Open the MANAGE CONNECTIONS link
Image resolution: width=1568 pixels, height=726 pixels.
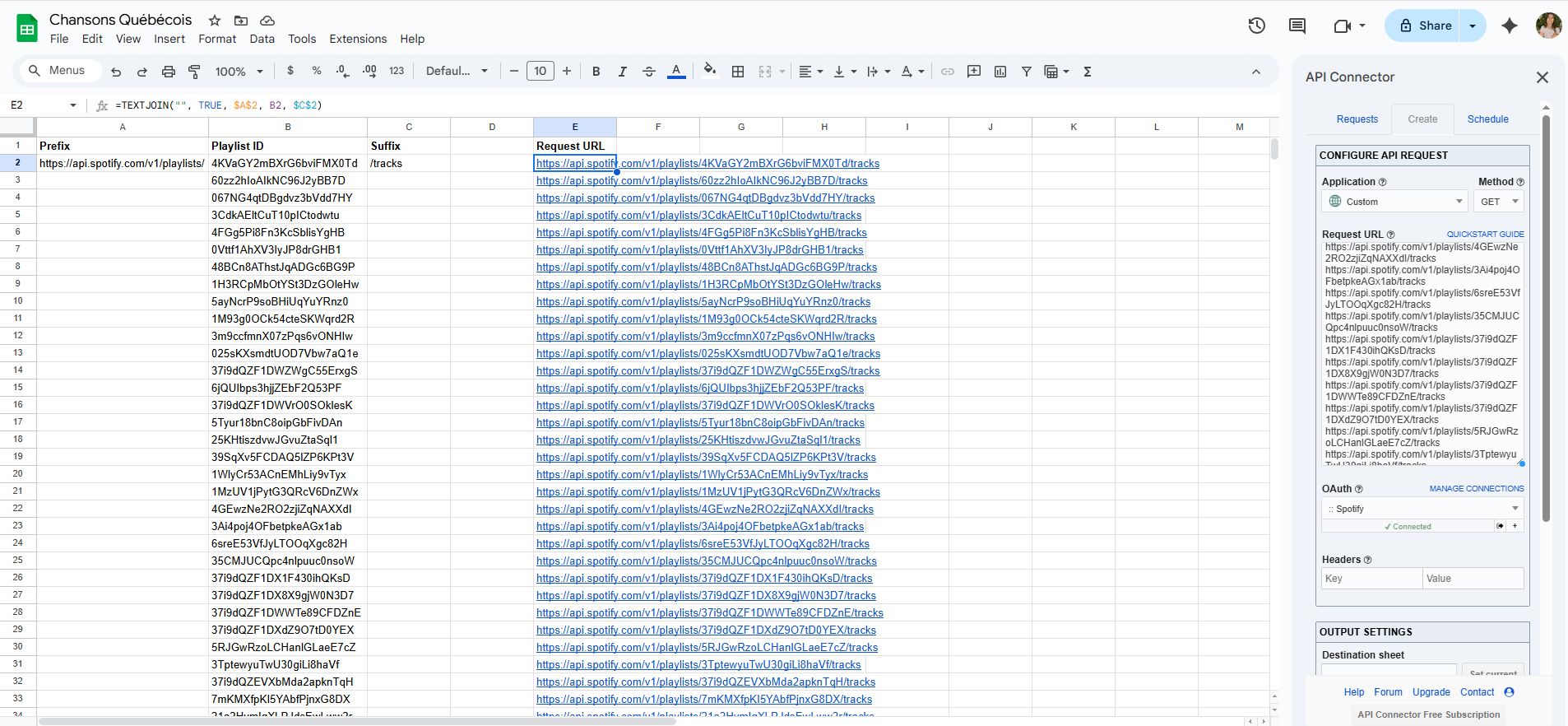coord(1477,489)
